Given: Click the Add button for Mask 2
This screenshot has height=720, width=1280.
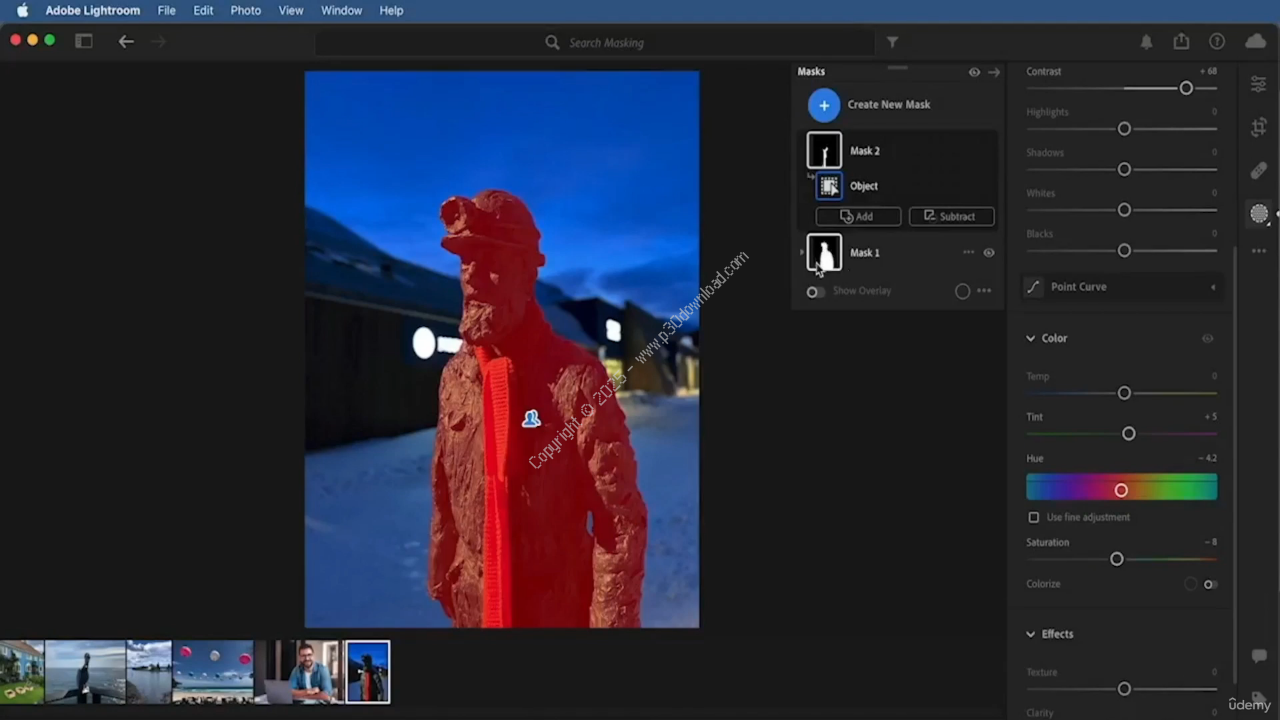Looking at the screenshot, I should [x=858, y=217].
